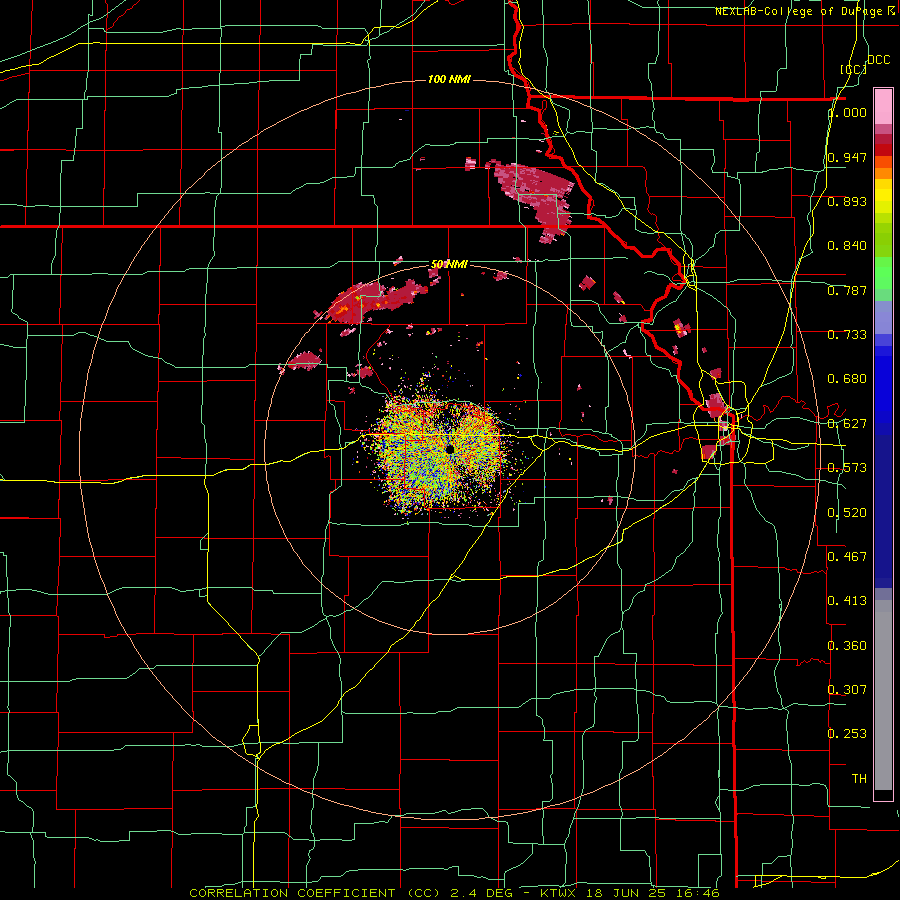Click the 0.627 color scale value
This screenshot has width=900, height=900.
coord(847,424)
